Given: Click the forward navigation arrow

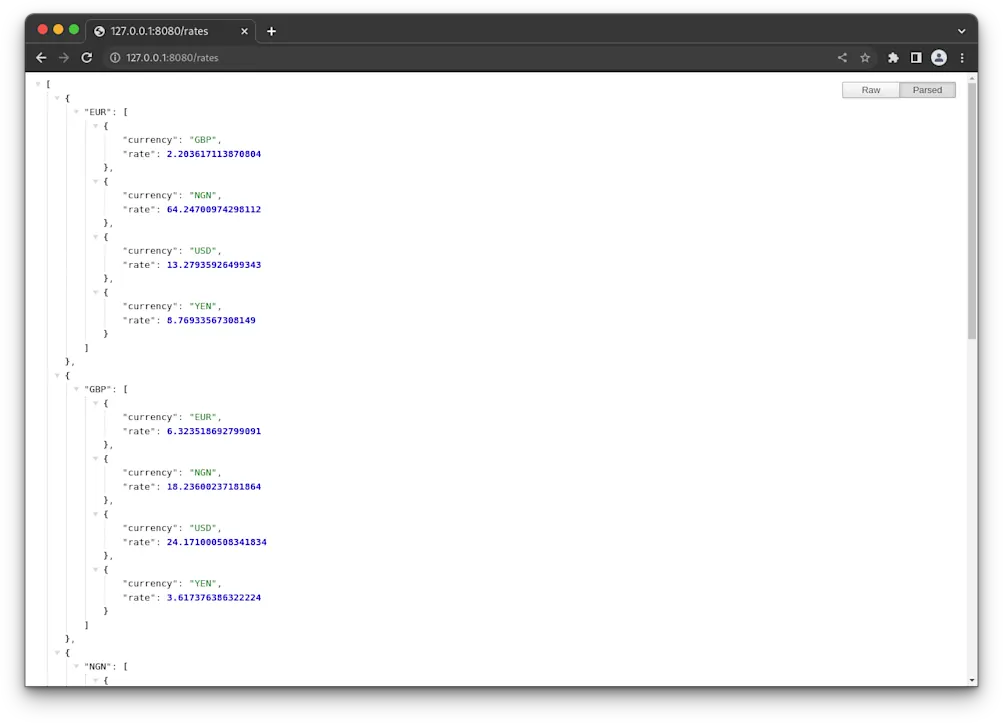Looking at the screenshot, I should point(63,57).
